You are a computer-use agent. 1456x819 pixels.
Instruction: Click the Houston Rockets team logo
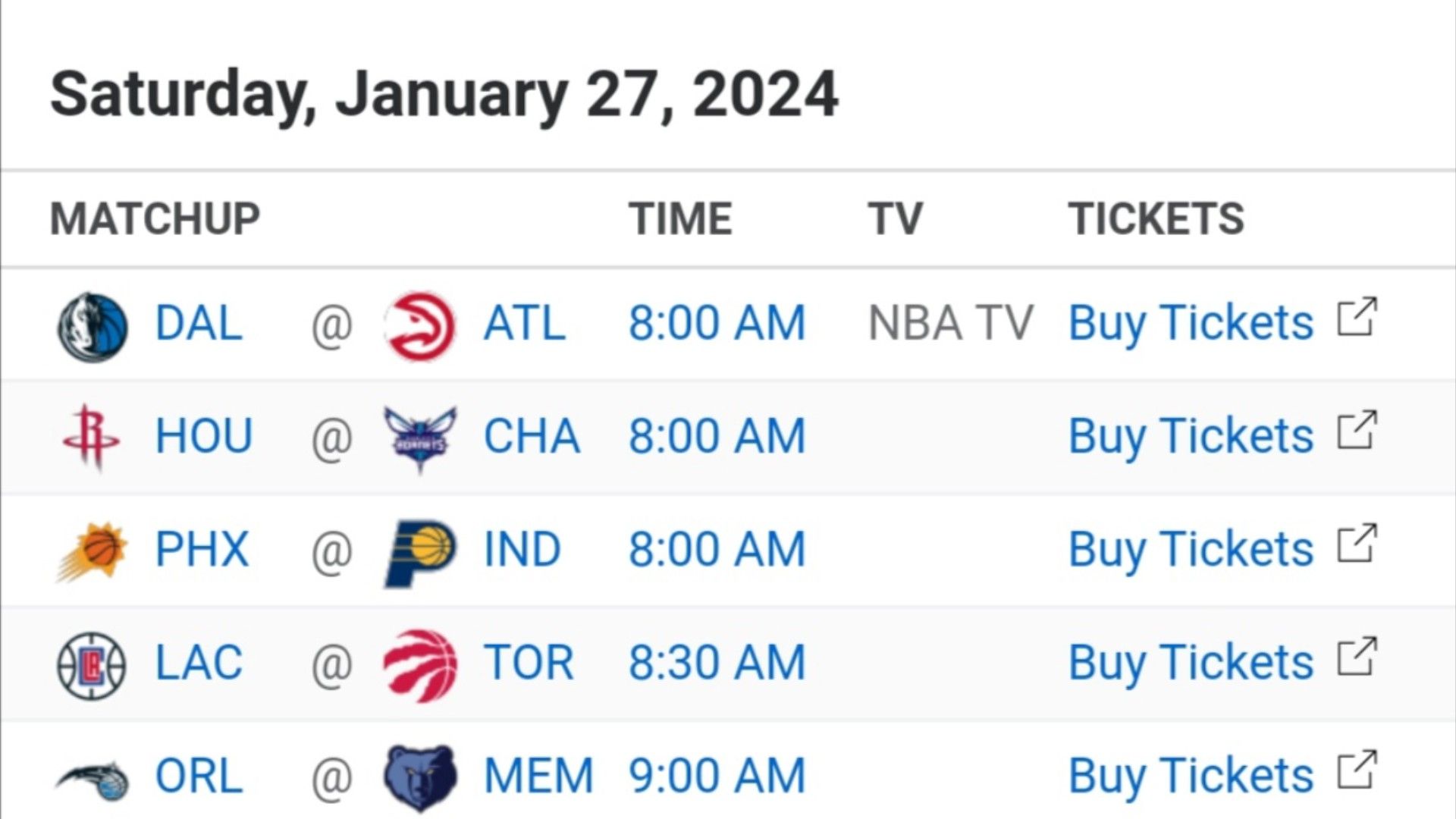pos(91,438)
